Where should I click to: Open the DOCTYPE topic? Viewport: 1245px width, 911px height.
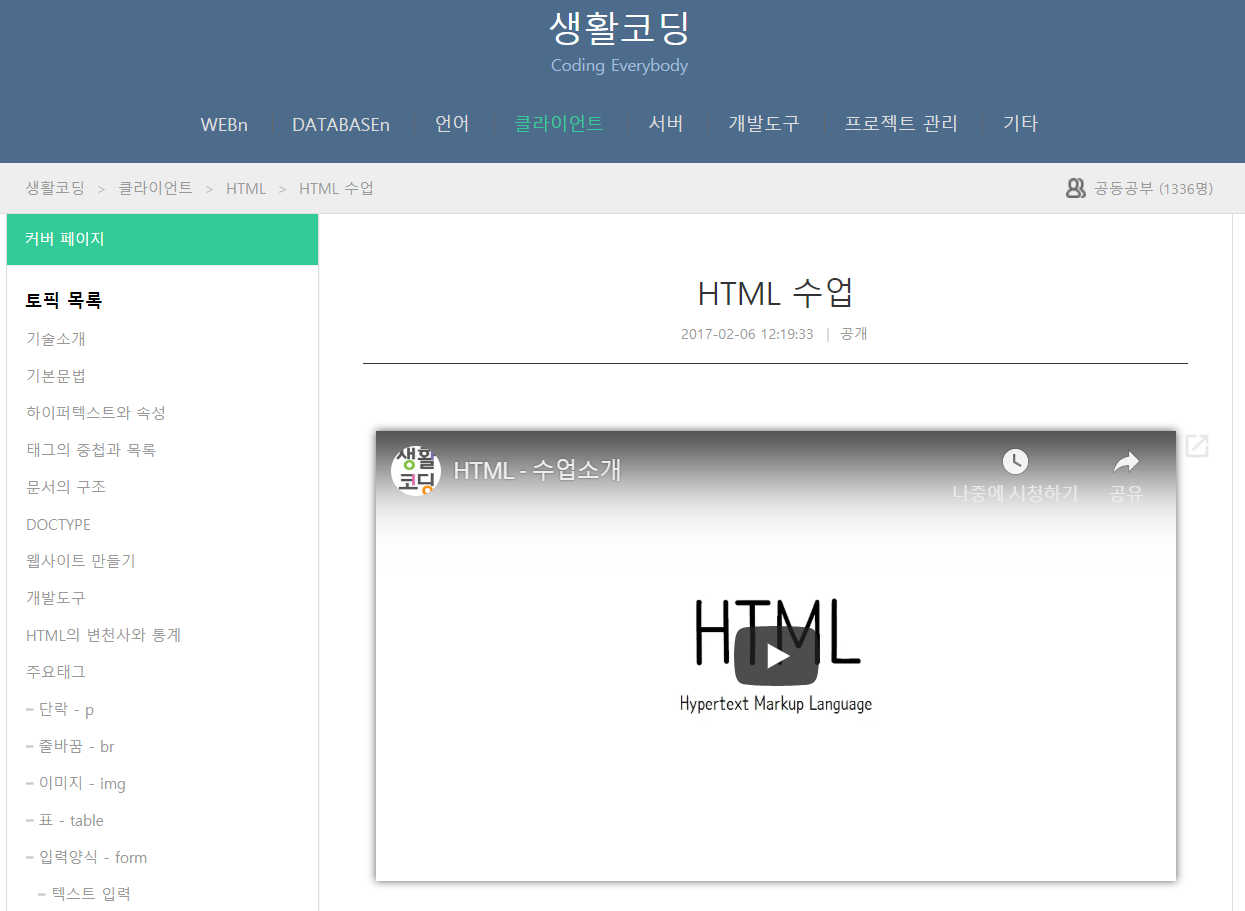(58, 524)
